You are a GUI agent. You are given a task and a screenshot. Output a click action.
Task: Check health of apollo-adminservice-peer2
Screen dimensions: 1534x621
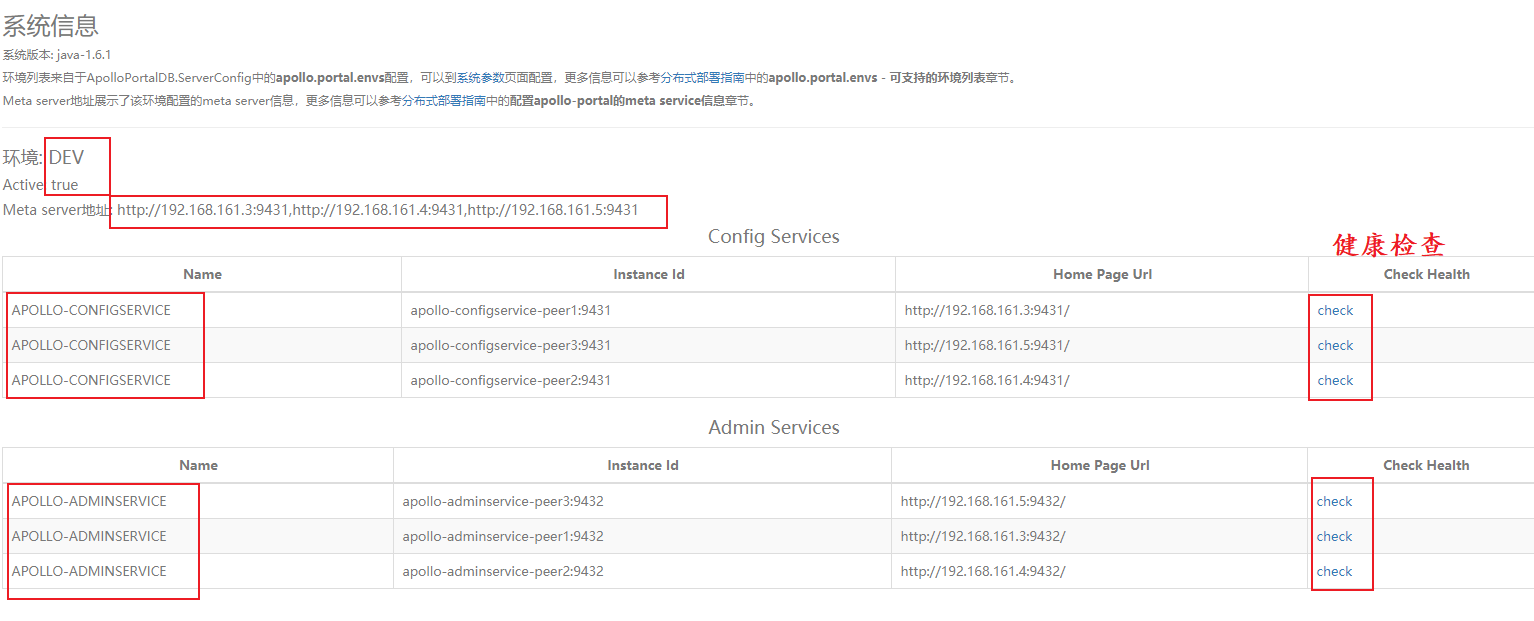1334,571
